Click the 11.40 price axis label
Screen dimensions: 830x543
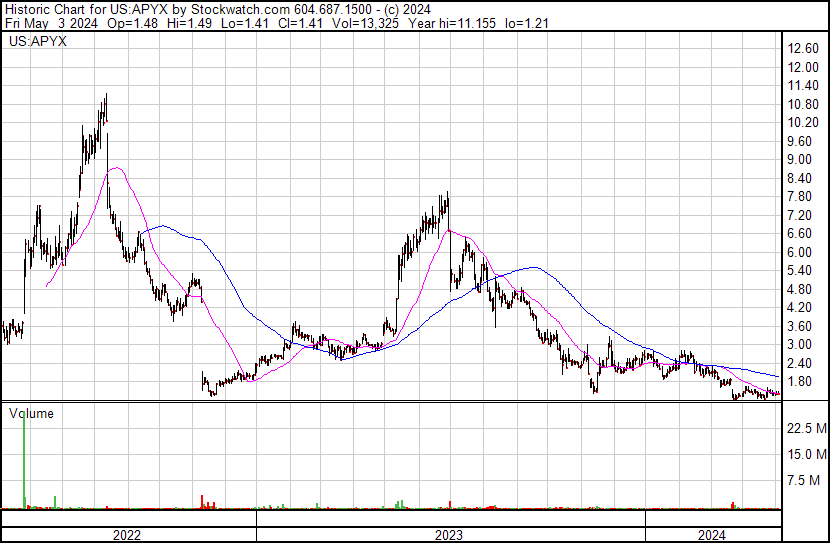point(803,85)
